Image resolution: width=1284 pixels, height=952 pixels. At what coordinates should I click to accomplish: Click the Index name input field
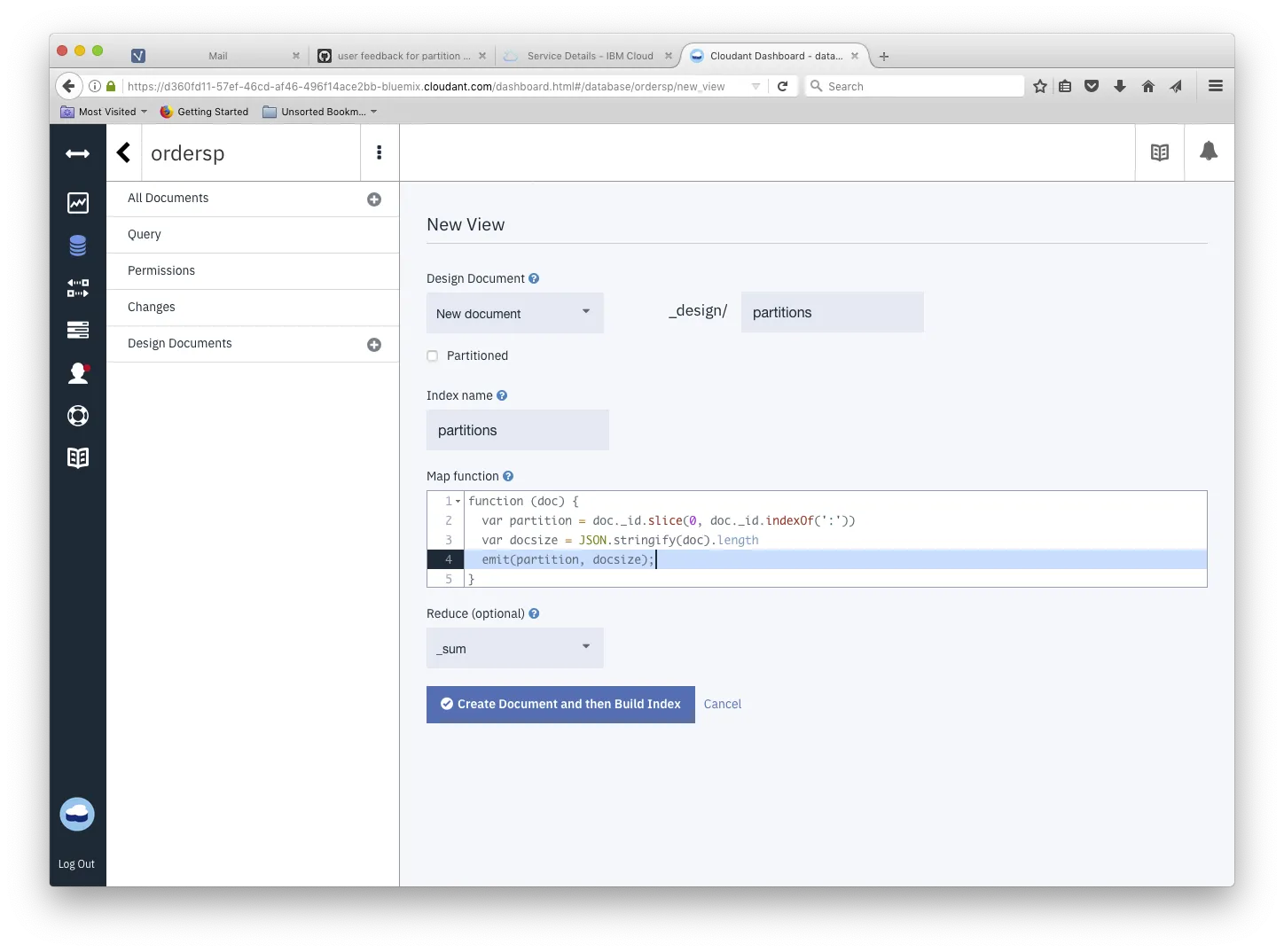[x=518, y=430]
